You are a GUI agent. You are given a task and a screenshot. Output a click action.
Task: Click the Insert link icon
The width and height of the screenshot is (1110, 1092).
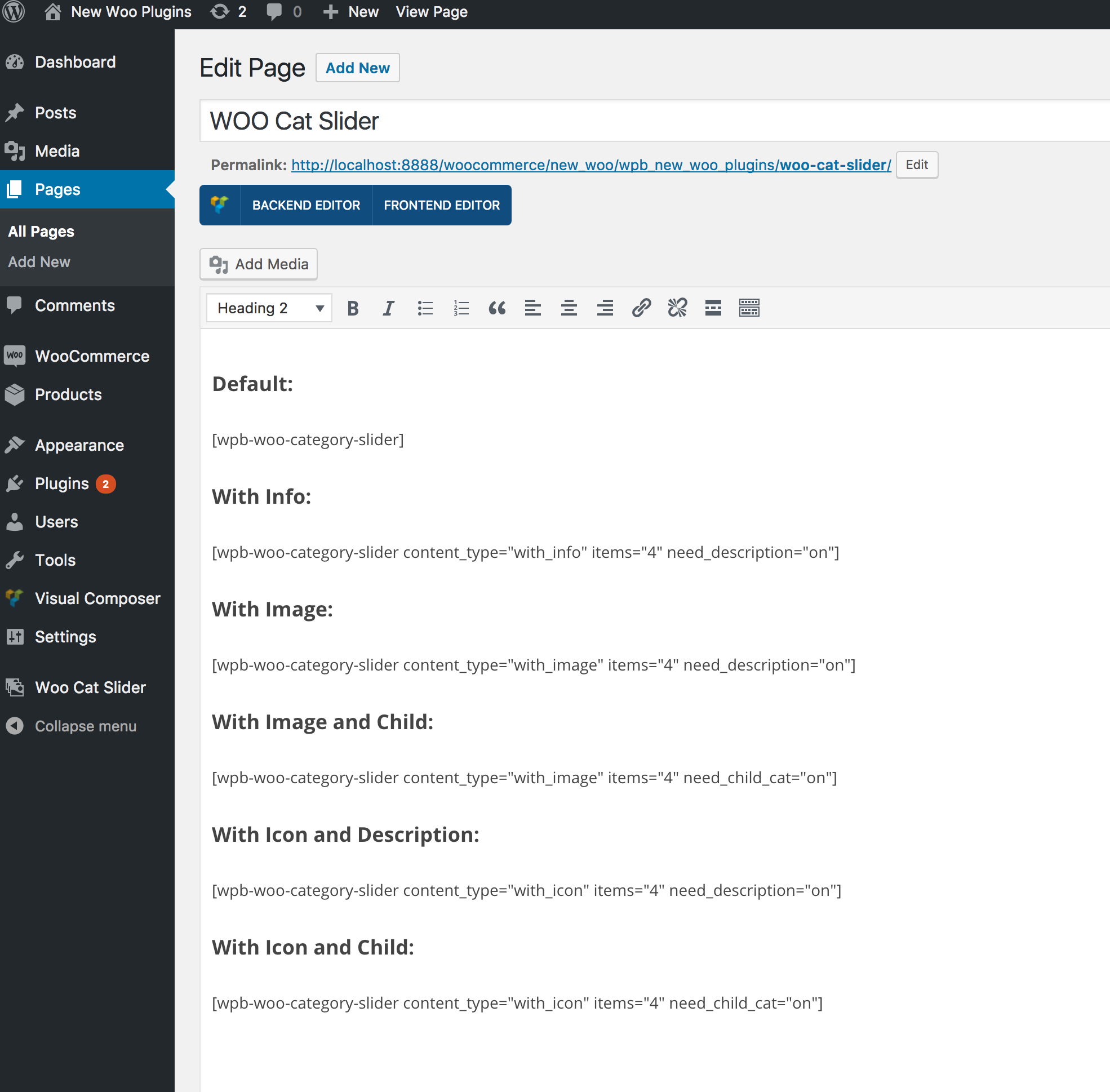tap(641, 308)
